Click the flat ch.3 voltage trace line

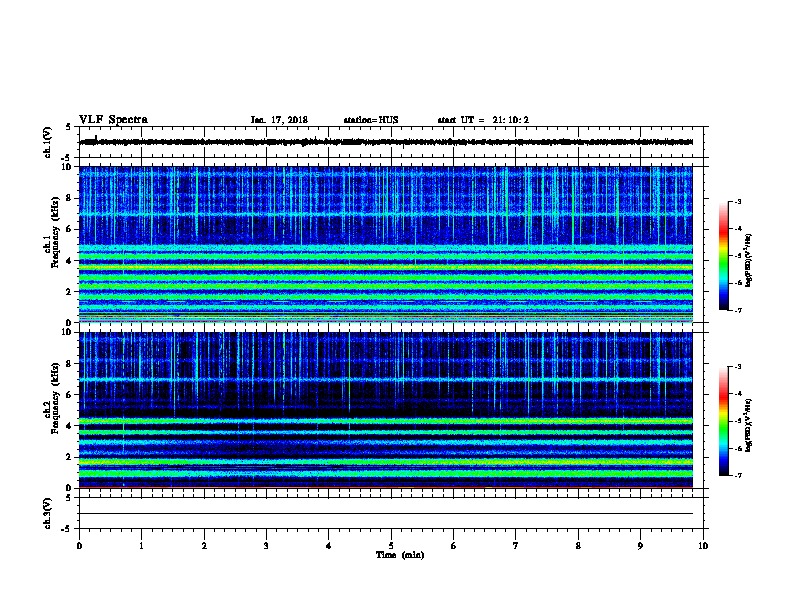386,514
